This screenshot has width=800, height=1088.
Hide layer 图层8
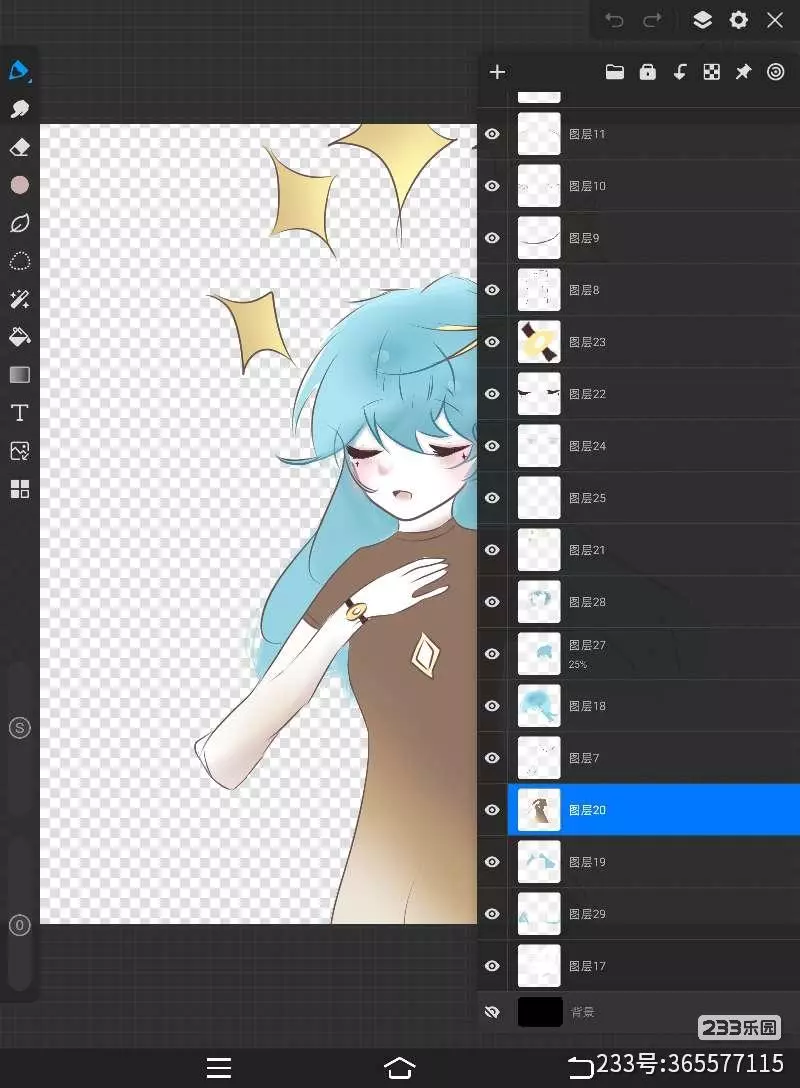492,289
